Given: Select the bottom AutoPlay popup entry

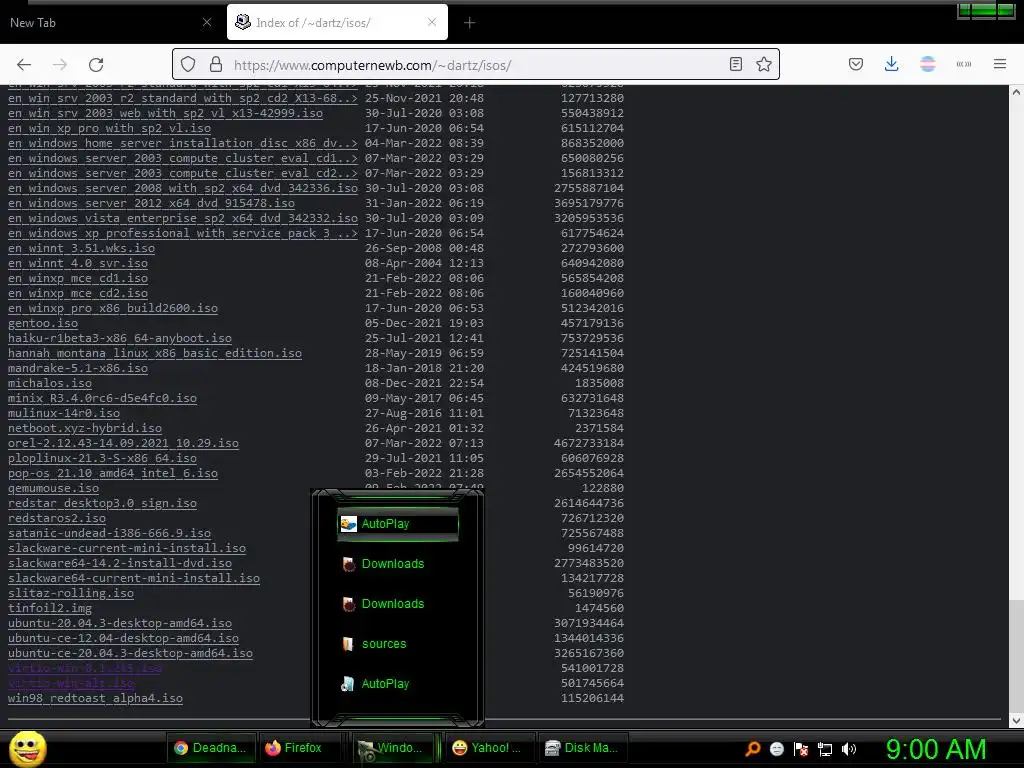Looking at the screenshot, I should click(398, 684).
